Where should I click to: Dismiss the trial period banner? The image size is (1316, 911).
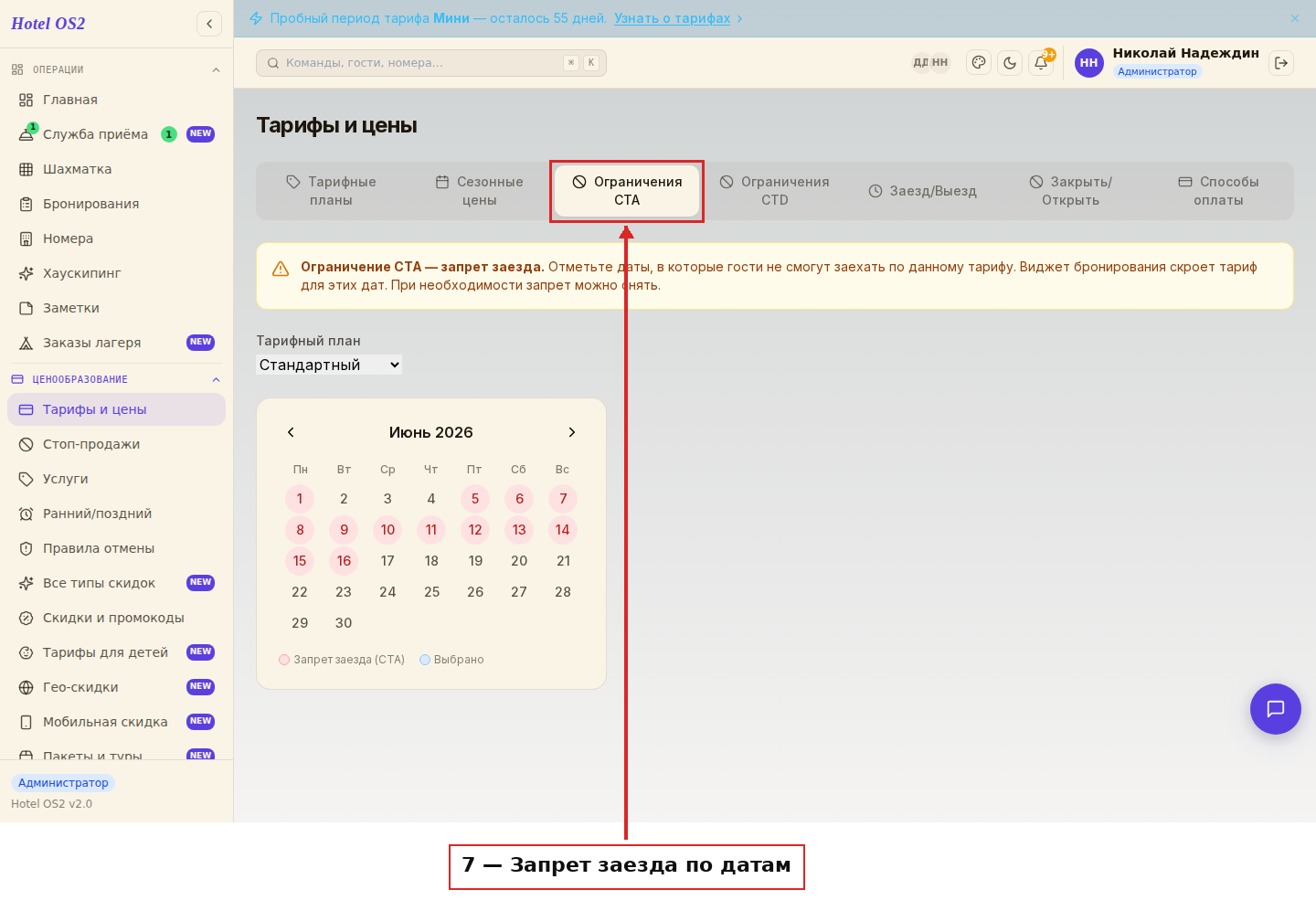(x=1295, y=18)
